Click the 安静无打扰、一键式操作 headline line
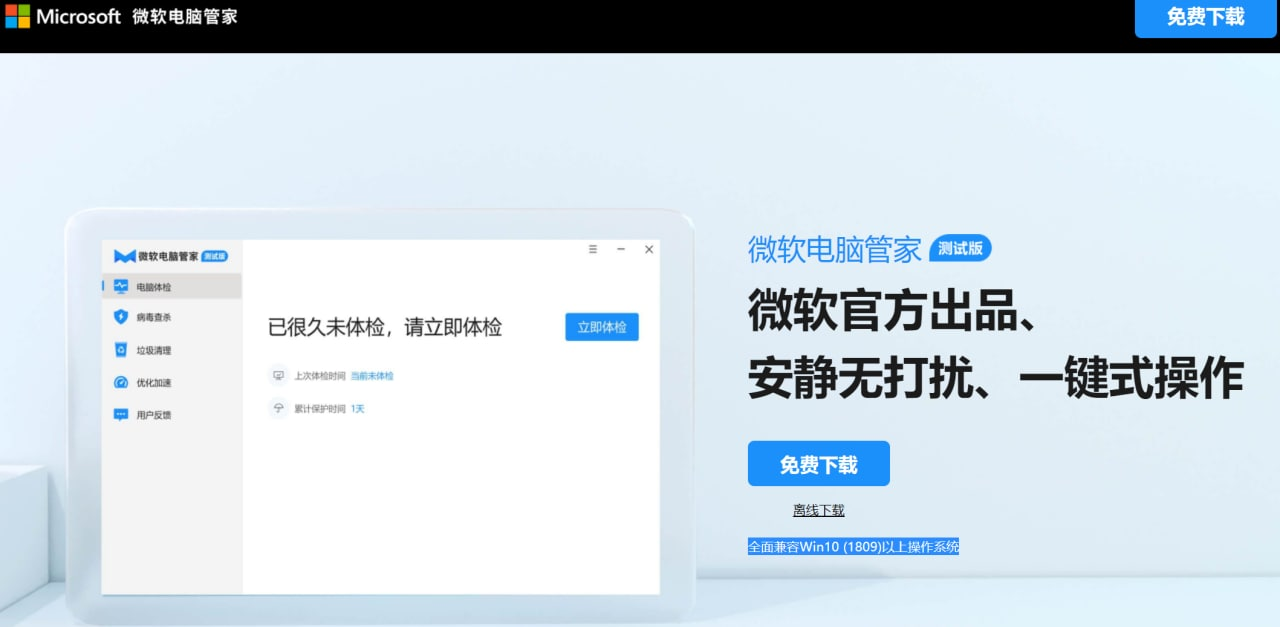The image size is (1280, 627). [x=995, y=378]
